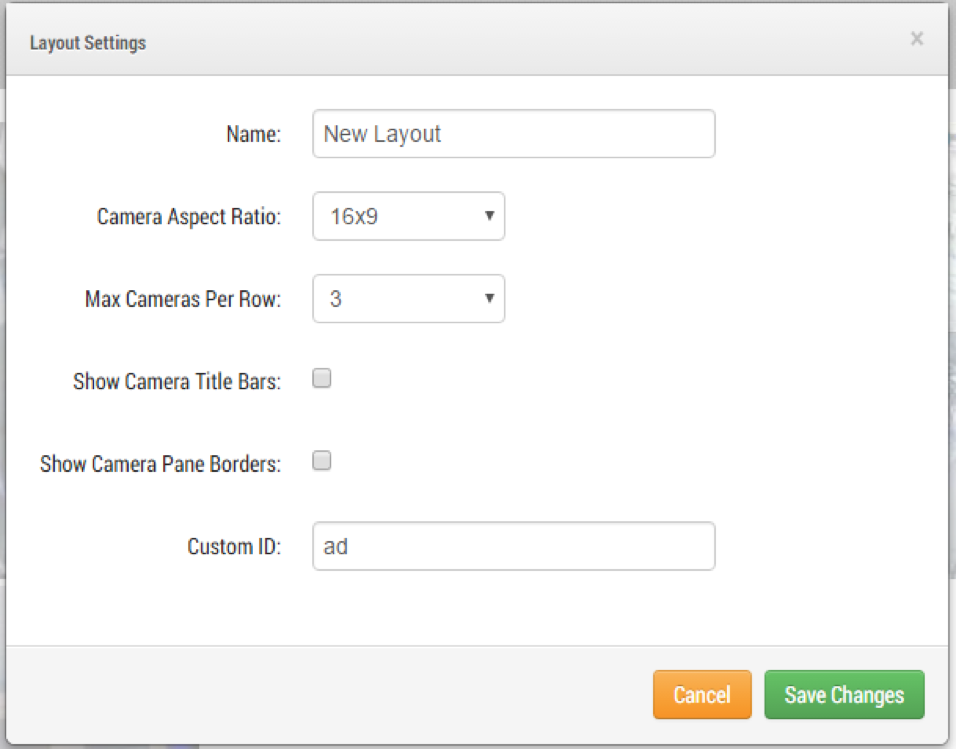Toggle the camera pane borders checkbox
Viewport: 956px width, 749px height.
(x=321, y=461)
